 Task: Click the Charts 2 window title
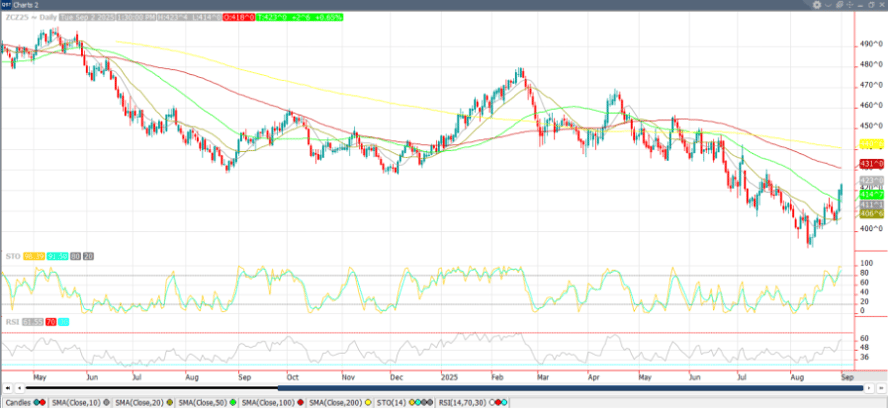pyautogui.click(x=26, y=5)
